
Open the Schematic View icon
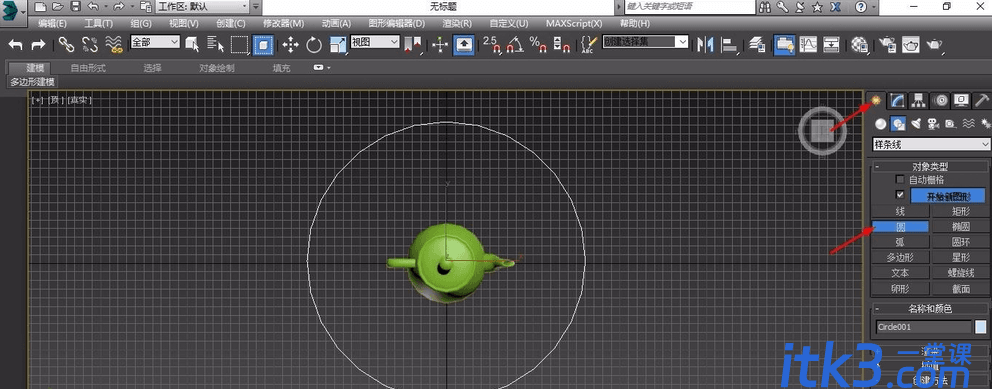pyautogui.click(x=831, y=44)
